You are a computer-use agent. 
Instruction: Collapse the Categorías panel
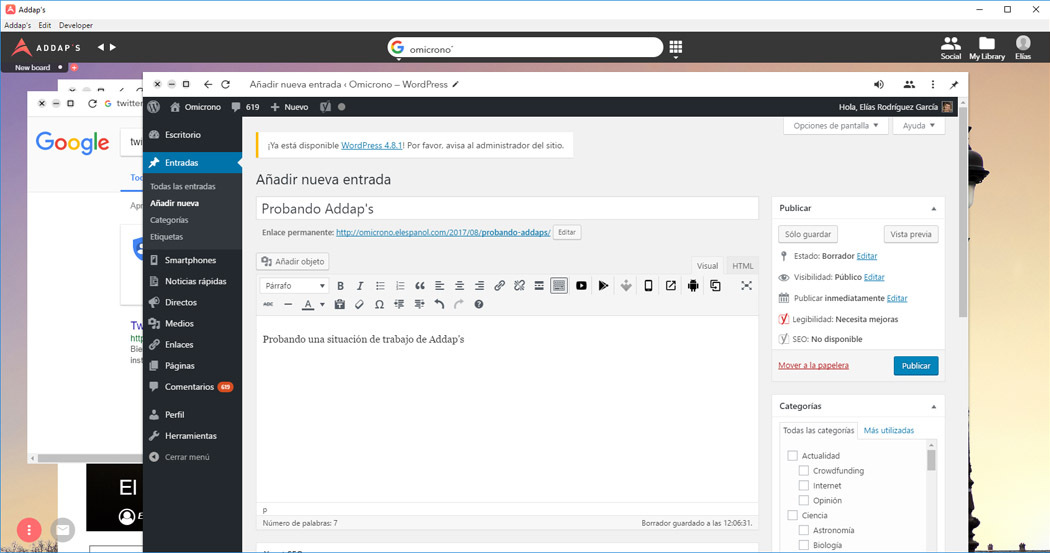coord(933,407)
